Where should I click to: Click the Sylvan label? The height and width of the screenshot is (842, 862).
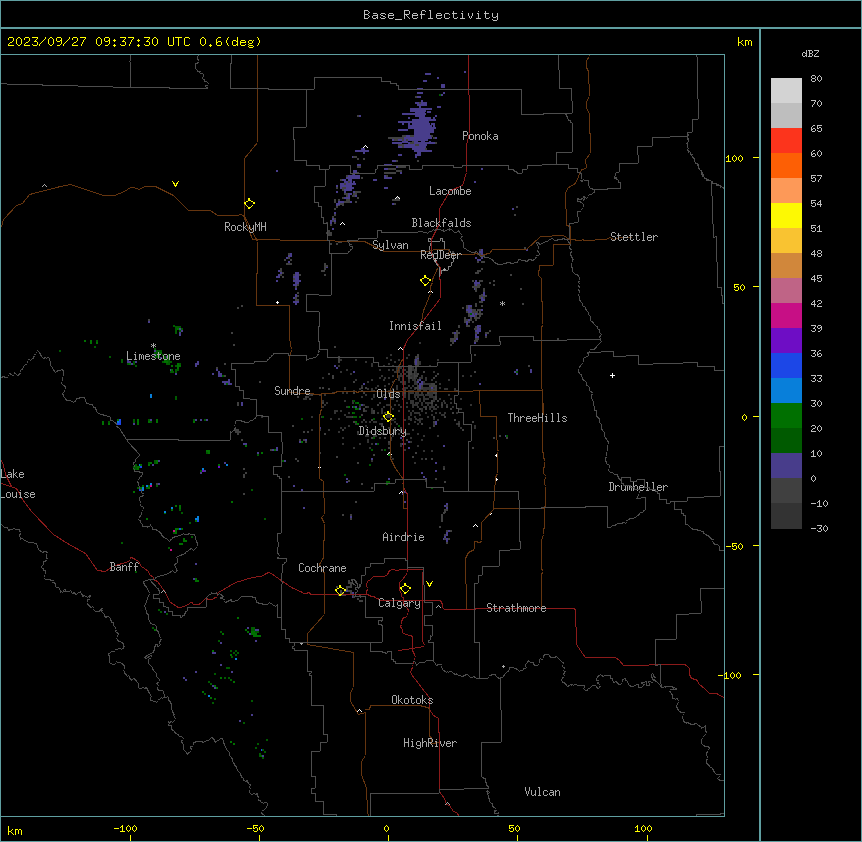[x=390, y=245]
